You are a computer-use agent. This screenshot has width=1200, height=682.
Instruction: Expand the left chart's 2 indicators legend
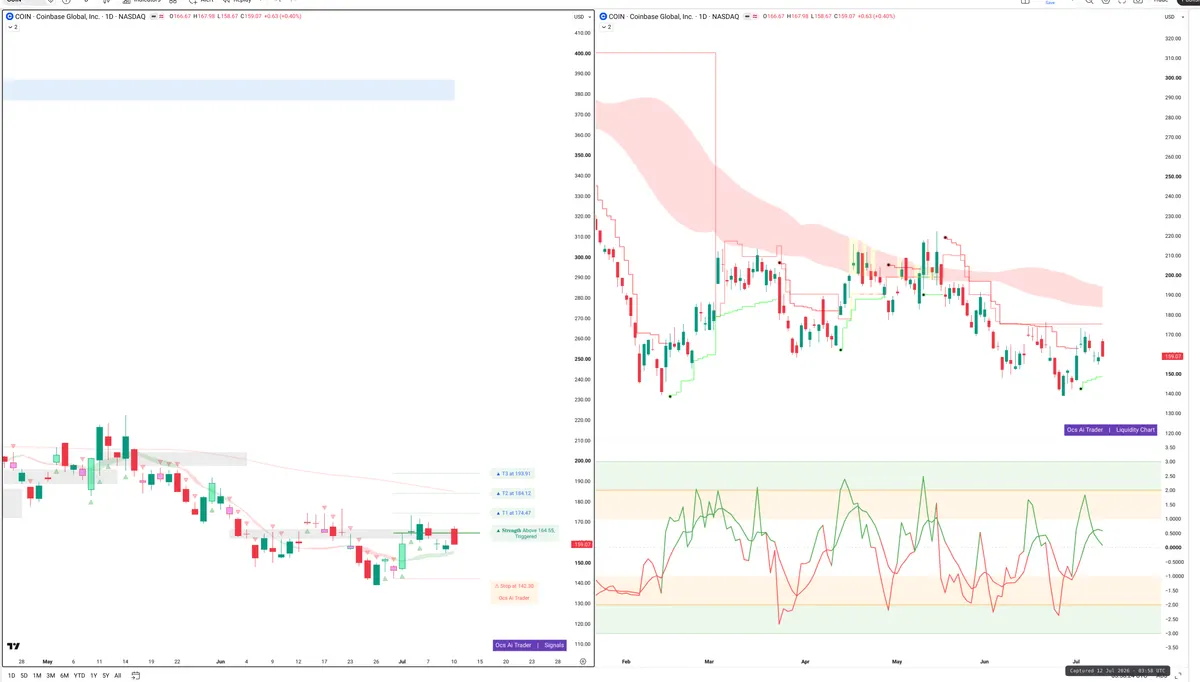point(13,27)
